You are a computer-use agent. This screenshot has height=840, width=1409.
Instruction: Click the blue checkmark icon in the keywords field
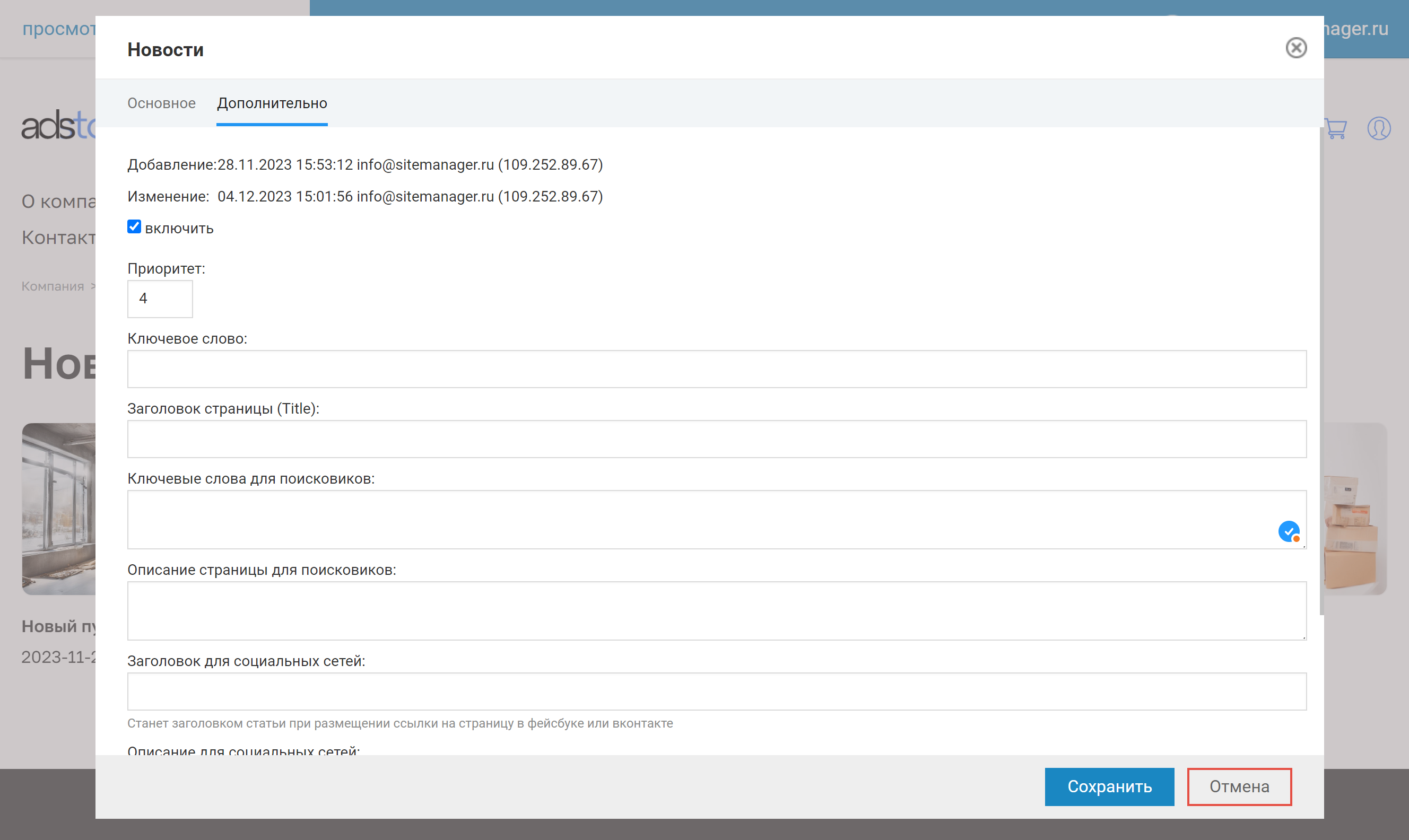1289,531
